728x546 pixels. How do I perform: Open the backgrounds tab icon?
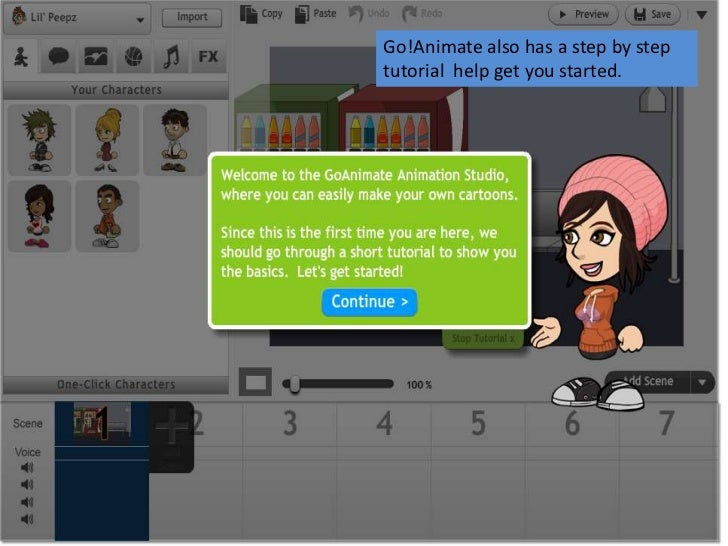coord(96,57)
